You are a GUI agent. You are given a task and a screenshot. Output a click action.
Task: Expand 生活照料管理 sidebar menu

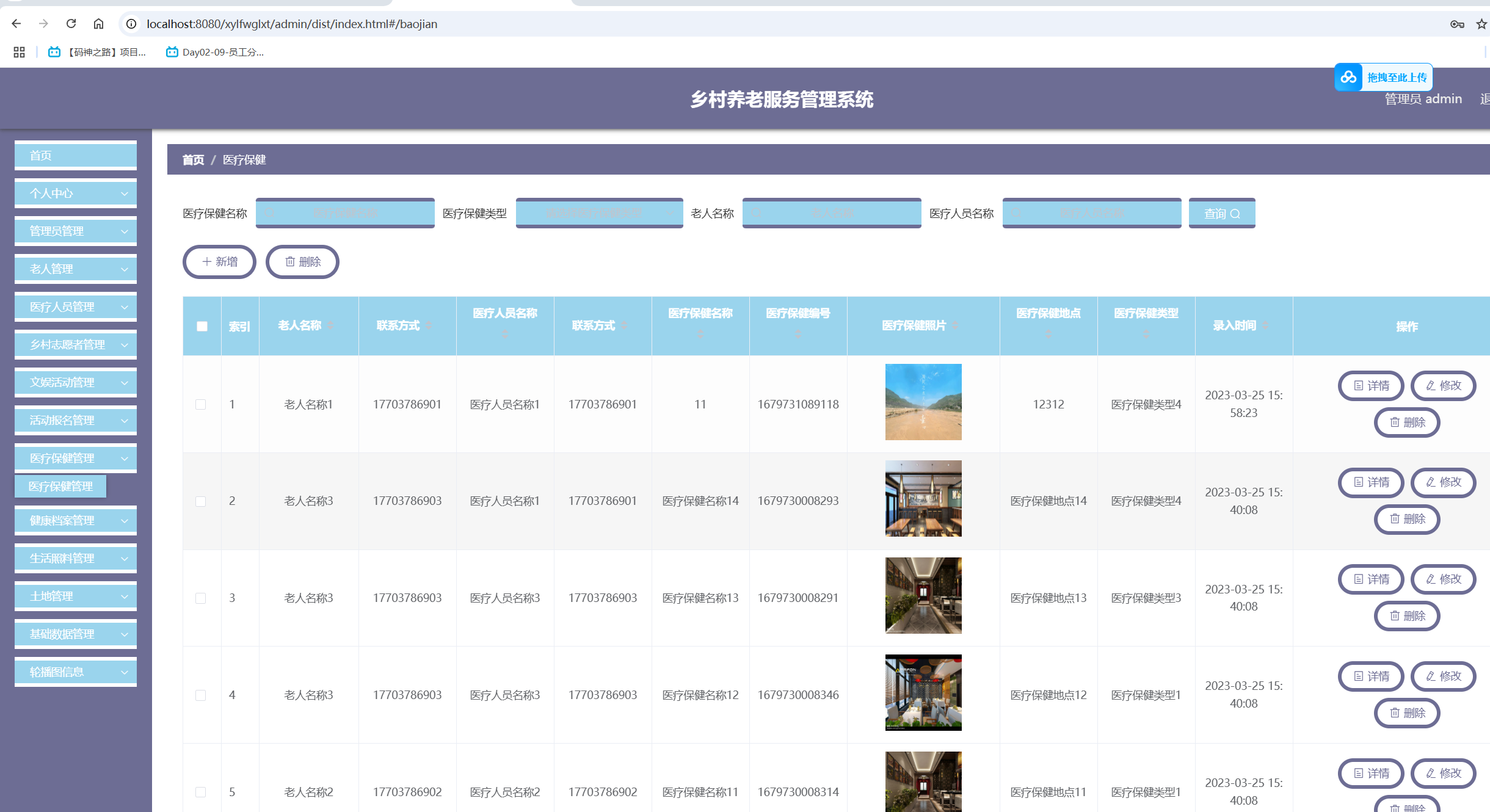tap(76, 559)
